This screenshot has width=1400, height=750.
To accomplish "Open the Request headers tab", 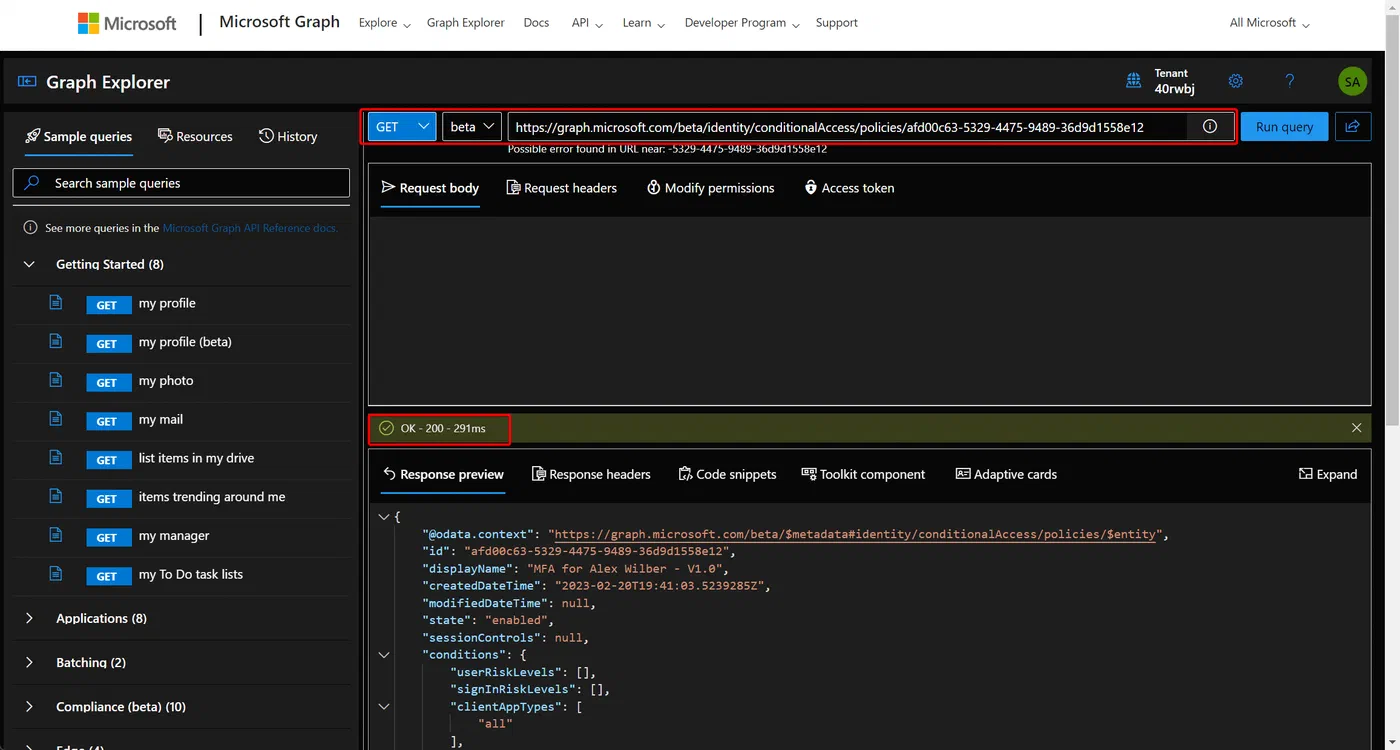I will [x=562, y=188].
